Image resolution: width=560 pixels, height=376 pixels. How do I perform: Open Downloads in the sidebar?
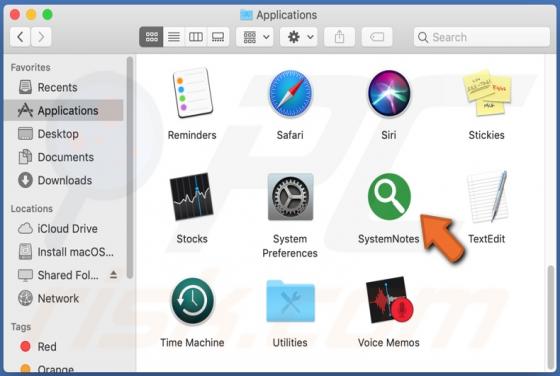point(64,180)
